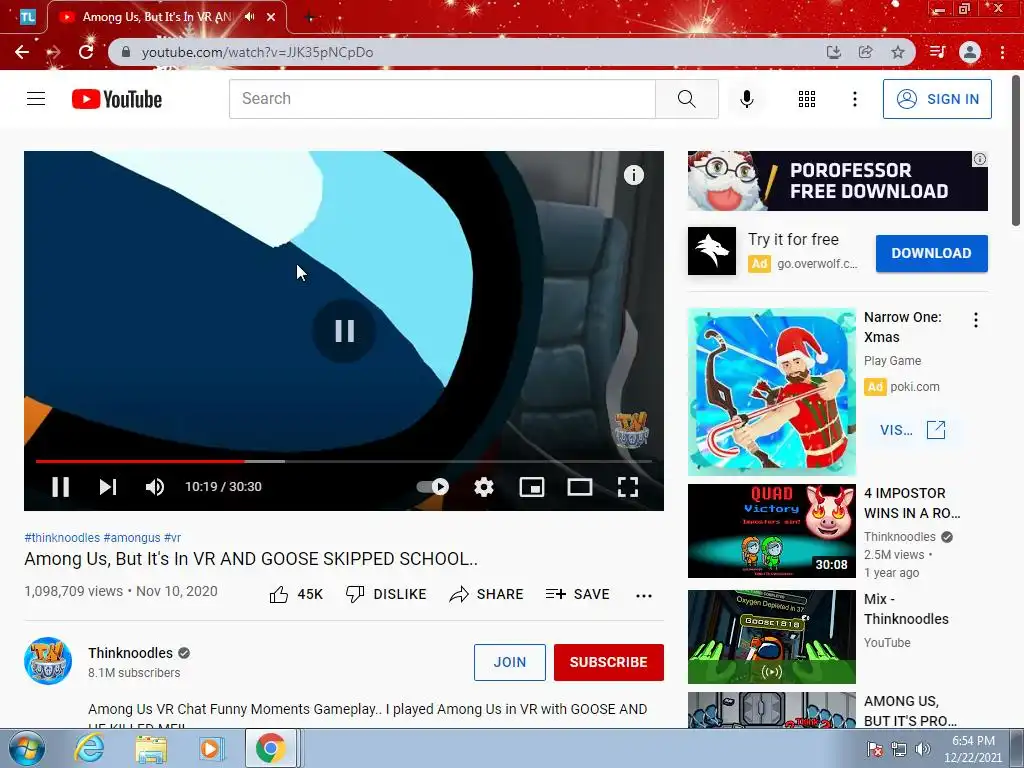Open a new browser tab
Image resolution: width=1024 pixels, height=768 pixels.
point(310,18)
